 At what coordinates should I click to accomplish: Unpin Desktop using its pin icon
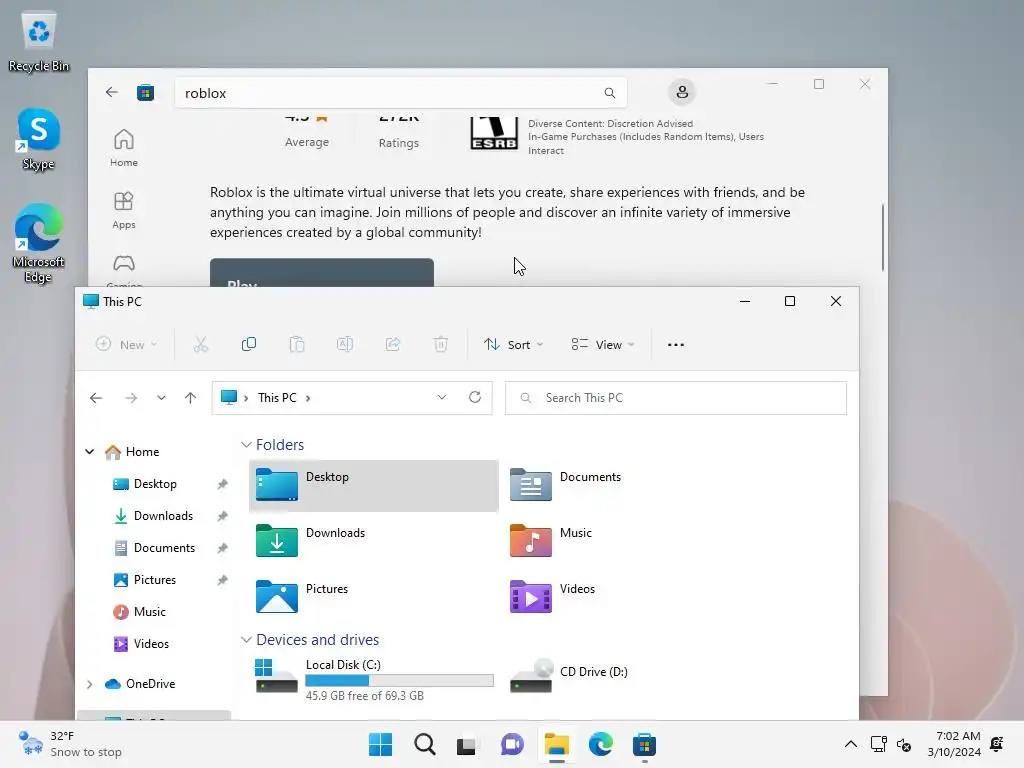pyautogui.click(x=222, y=484)
